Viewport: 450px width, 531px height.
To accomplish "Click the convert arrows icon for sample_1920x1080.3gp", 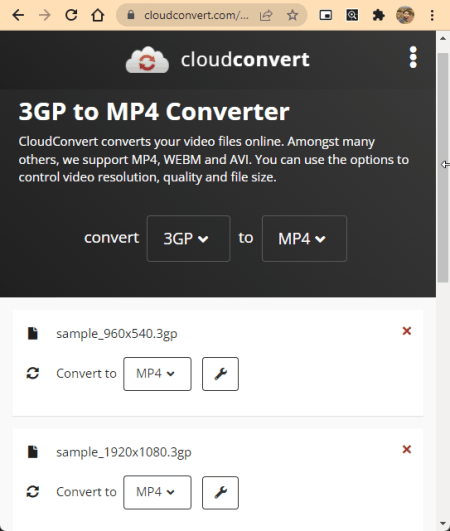I will (33, 491).
